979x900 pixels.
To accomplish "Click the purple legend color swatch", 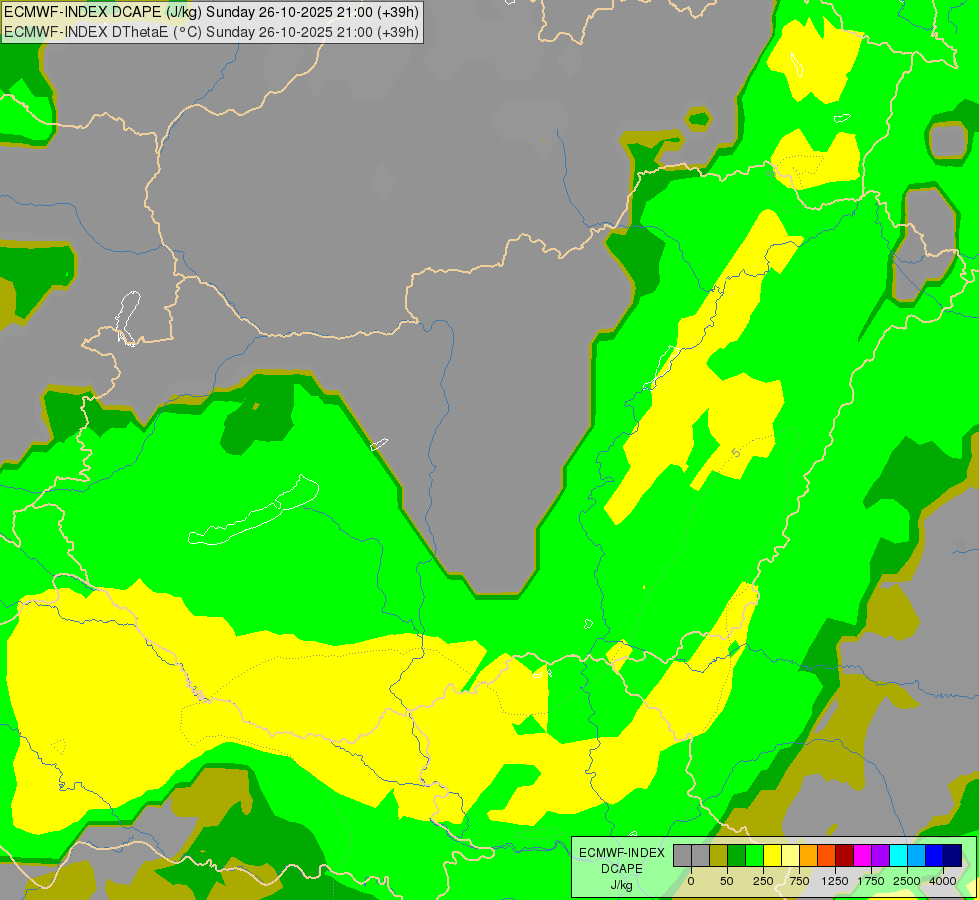I will (x=880, y=855).
